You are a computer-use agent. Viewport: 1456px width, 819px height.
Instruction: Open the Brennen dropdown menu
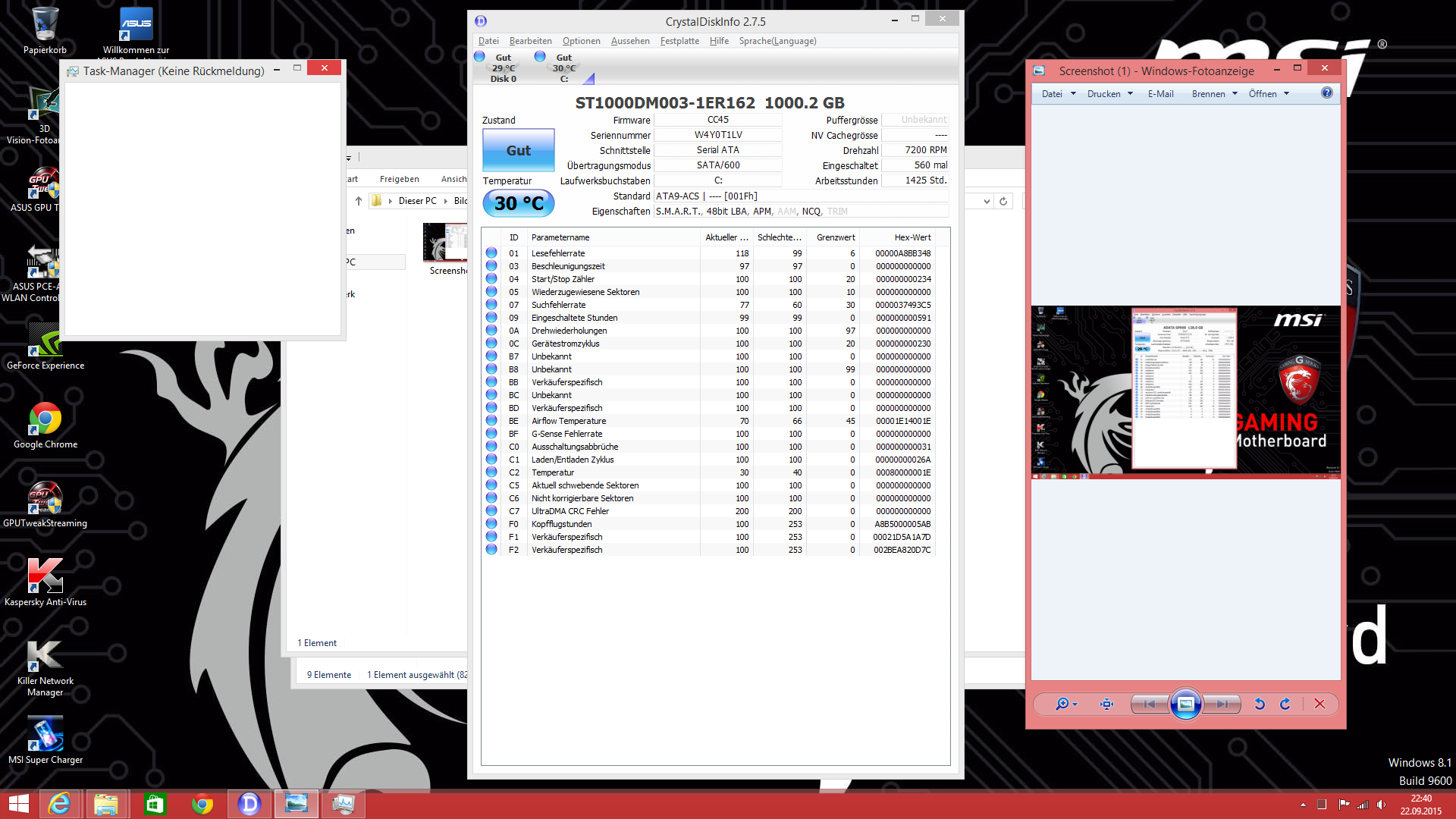(1214, 94)
